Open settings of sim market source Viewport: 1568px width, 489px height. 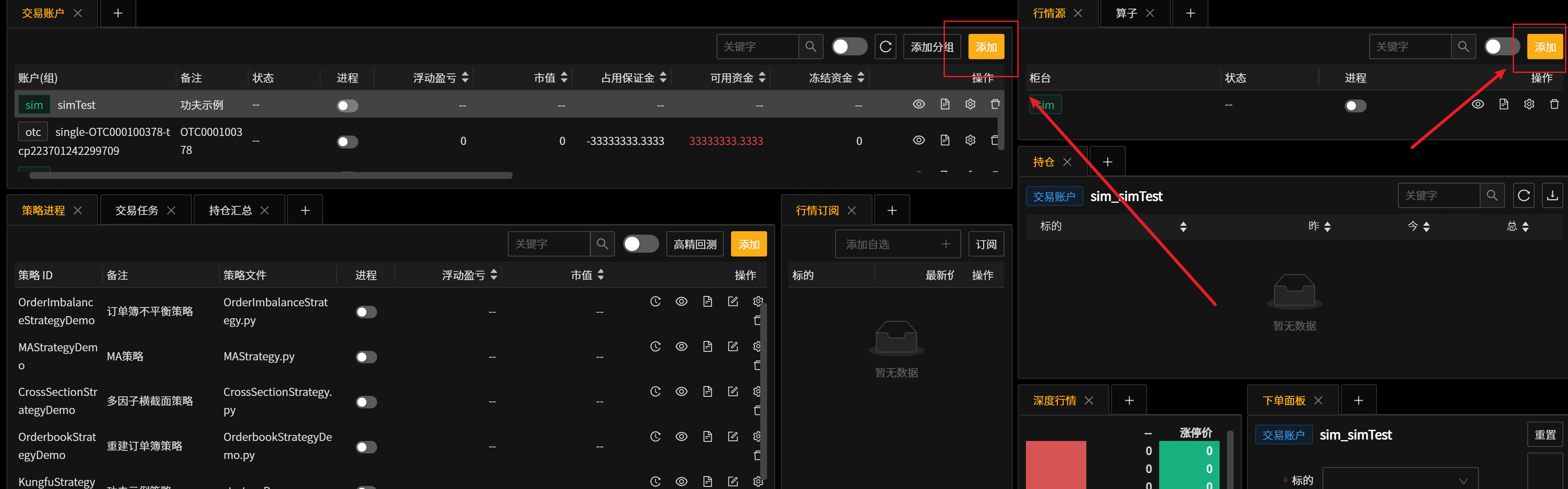[1529, 104]
